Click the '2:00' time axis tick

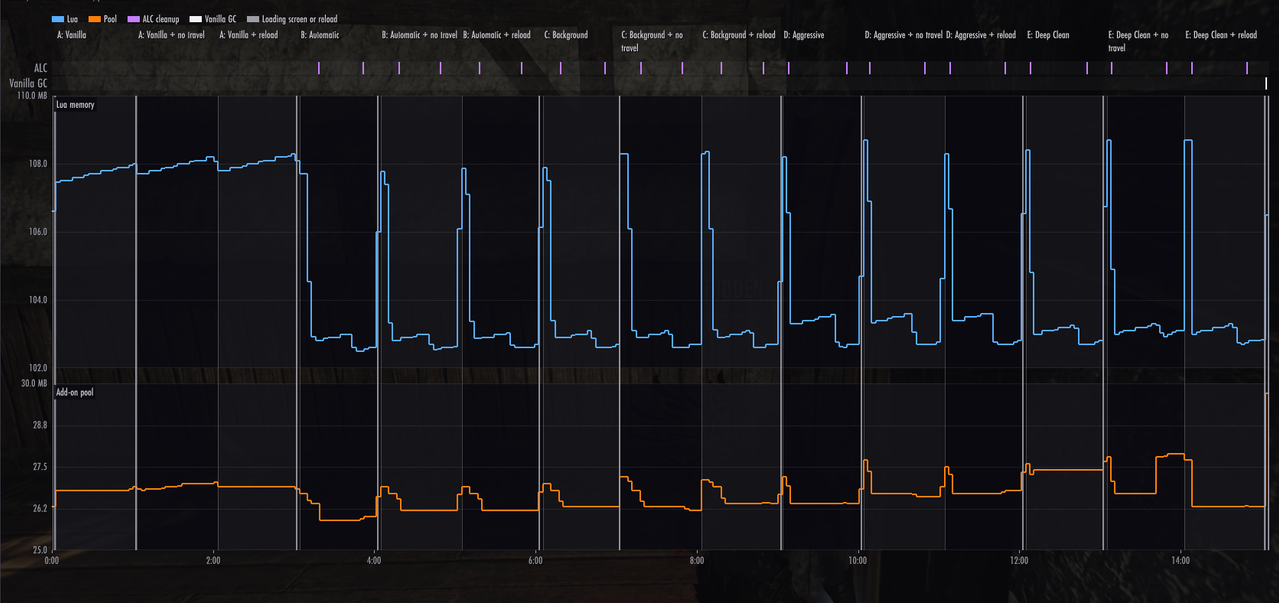click(x=213, y=560)
